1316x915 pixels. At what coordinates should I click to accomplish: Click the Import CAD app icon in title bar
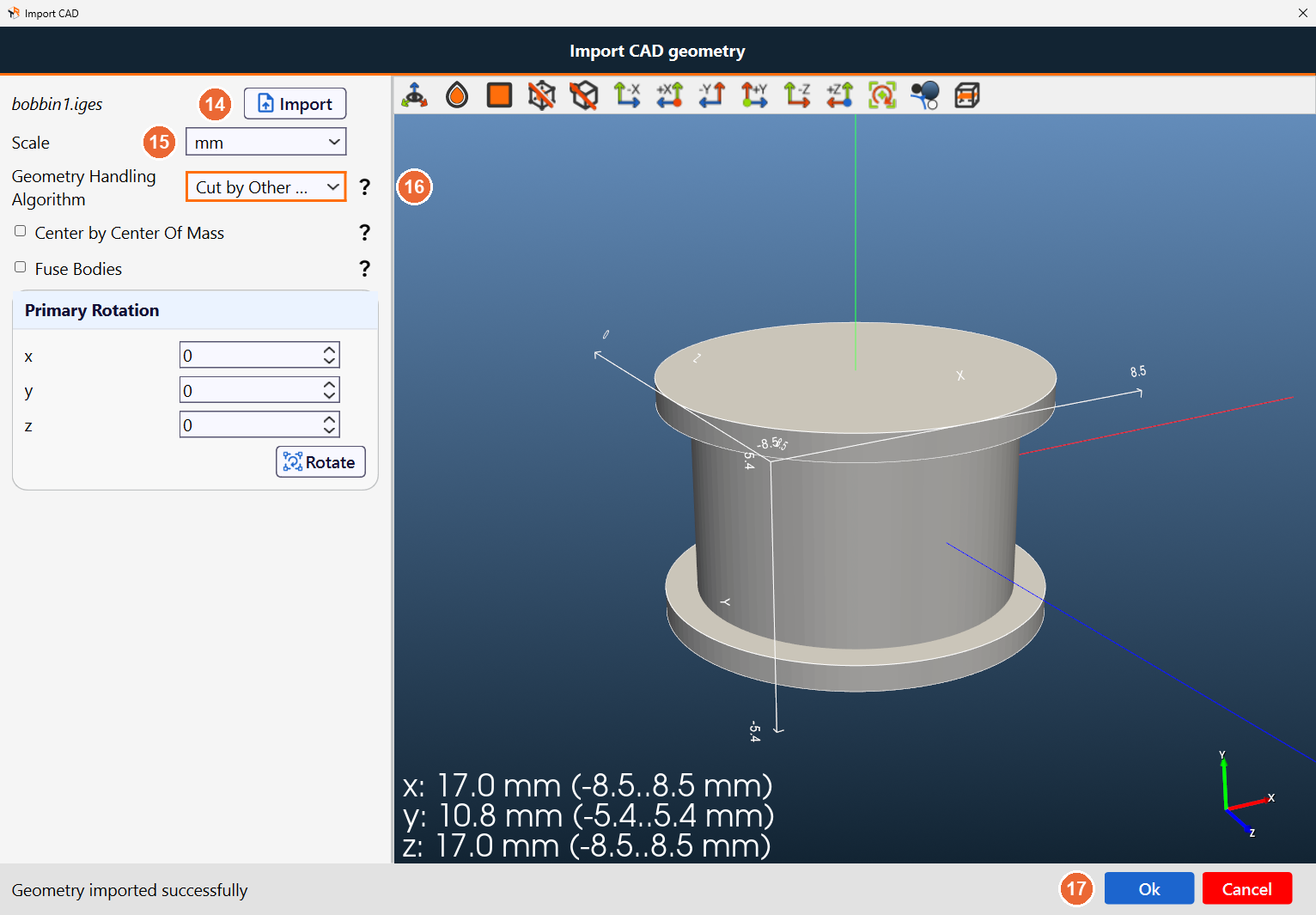(13, 13)
